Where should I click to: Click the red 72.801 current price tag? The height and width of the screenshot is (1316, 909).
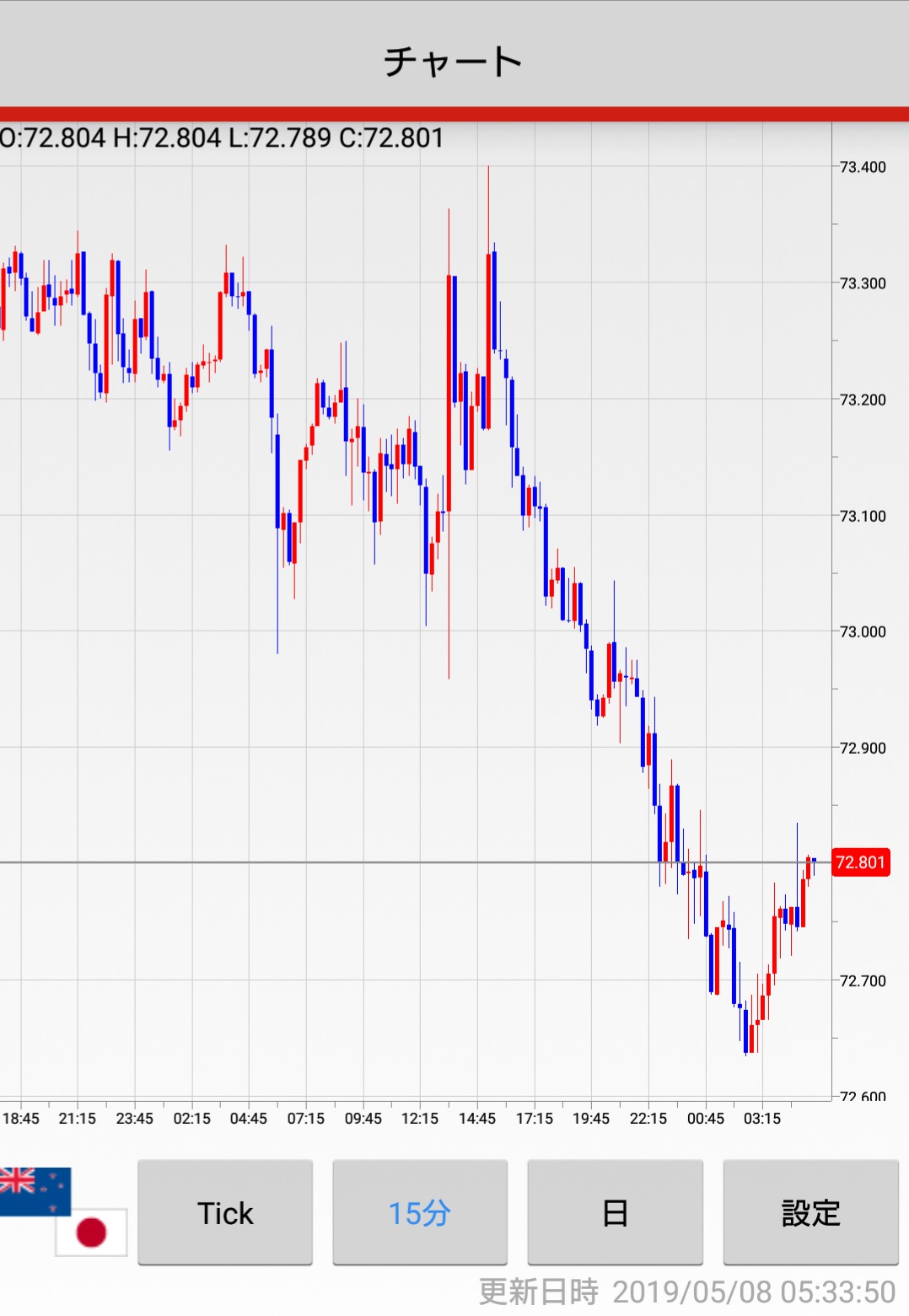[x=860, y=862]
